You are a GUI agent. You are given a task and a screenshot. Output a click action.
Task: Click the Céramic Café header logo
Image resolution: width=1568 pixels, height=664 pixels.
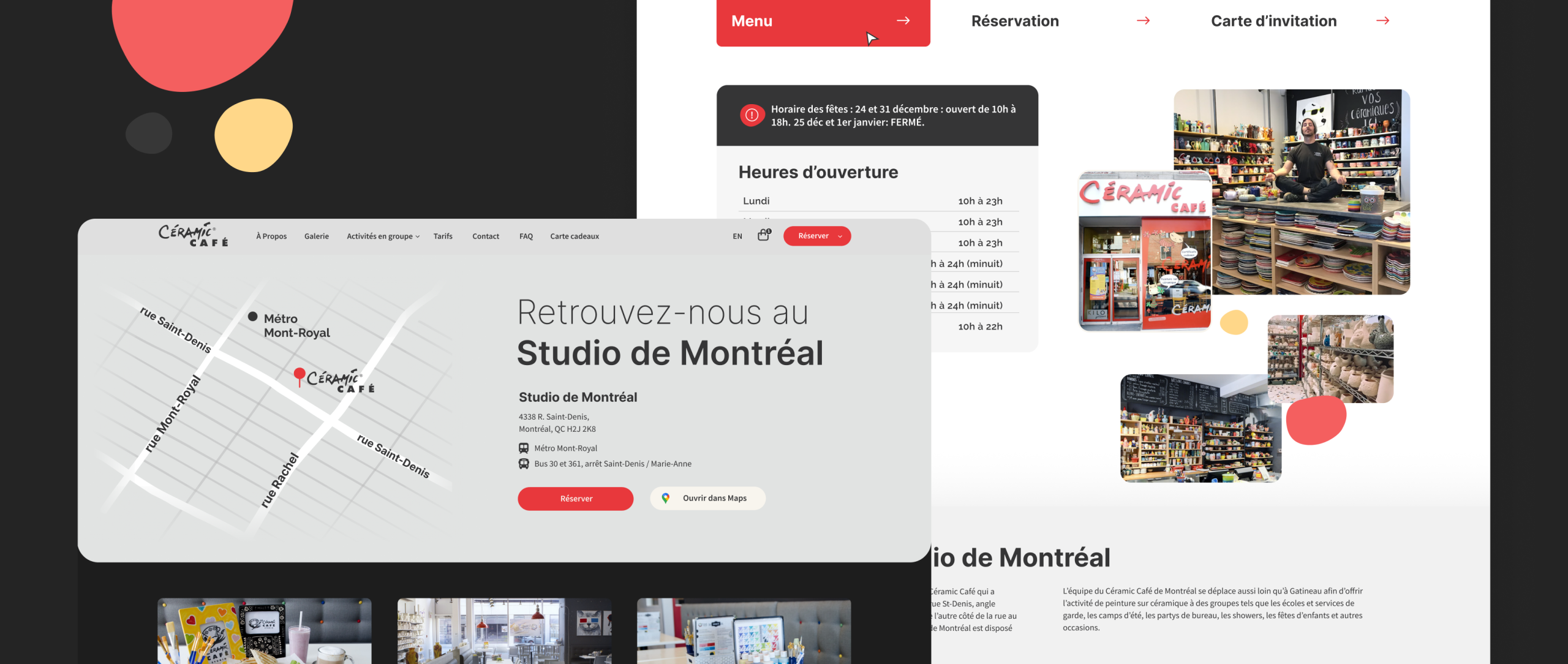193,235
